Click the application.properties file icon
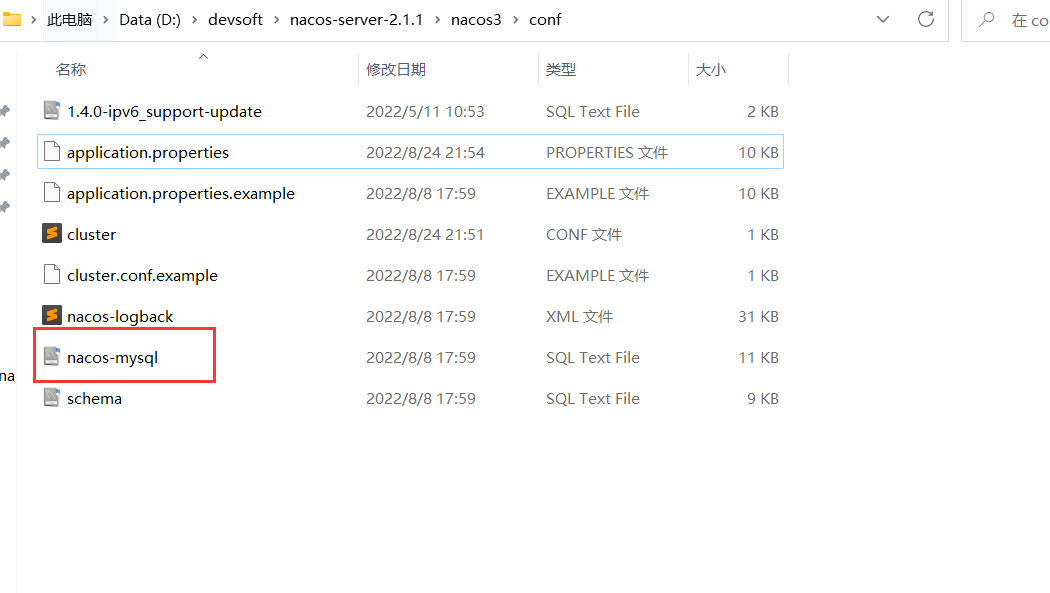Screen dimensions: 1050x593 (52, 152)
